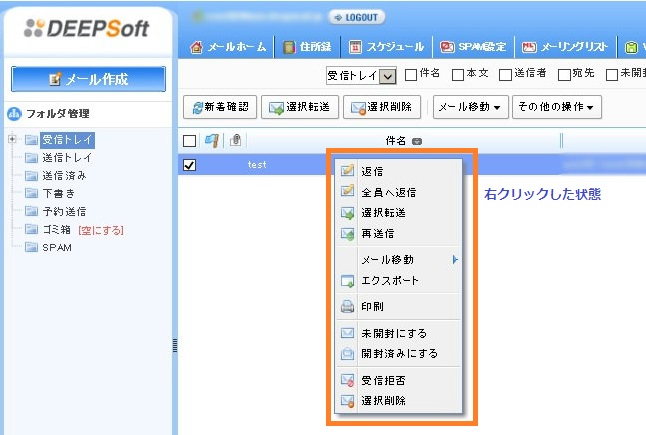Click the mark as unread (未開封にする) icon

[x=347, y=333]
